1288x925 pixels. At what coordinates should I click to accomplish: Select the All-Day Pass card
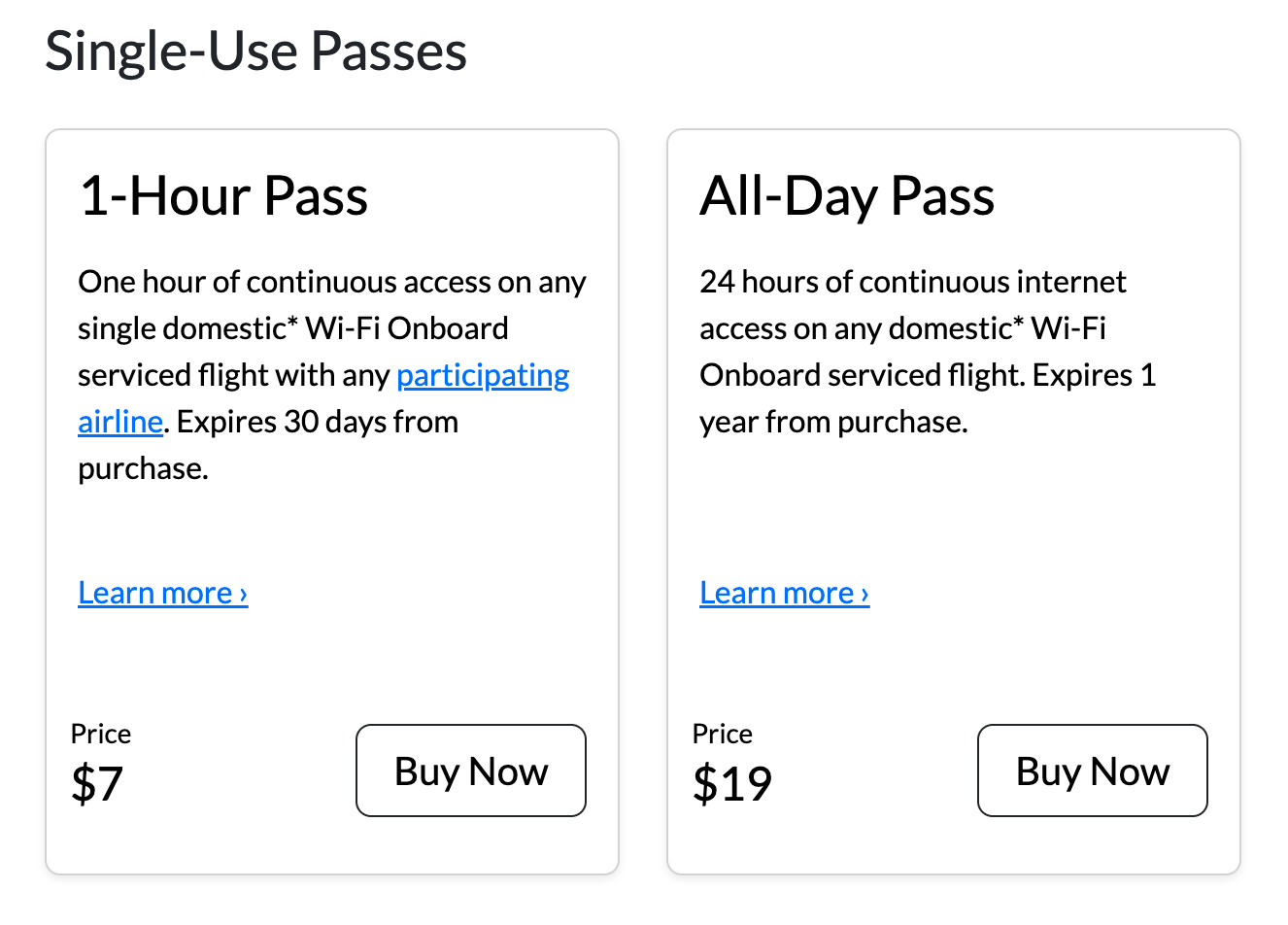[953, 500]
